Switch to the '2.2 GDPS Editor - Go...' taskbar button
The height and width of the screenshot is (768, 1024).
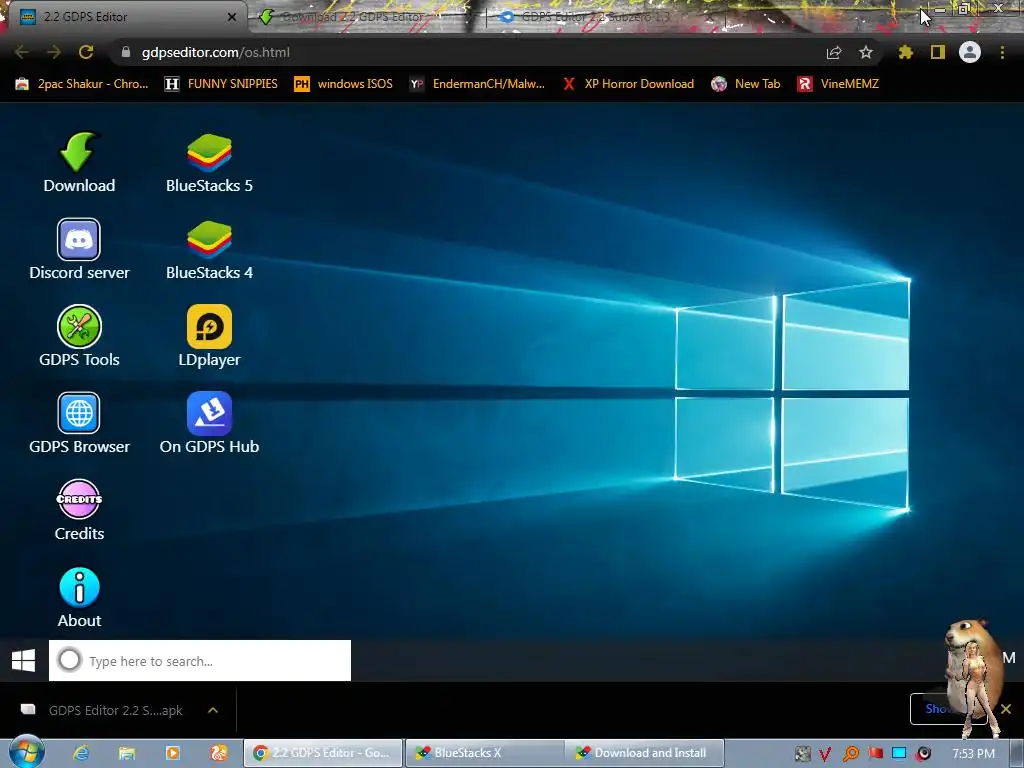tap(323, 753)
